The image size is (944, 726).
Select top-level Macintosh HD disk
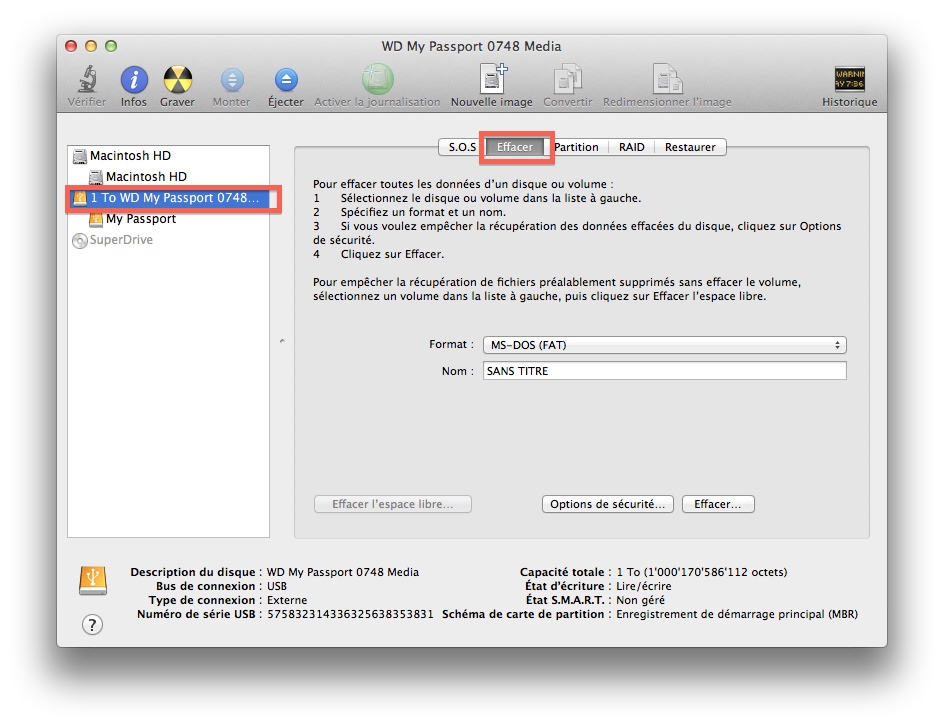pyautogui.click(x=130, y=156)
